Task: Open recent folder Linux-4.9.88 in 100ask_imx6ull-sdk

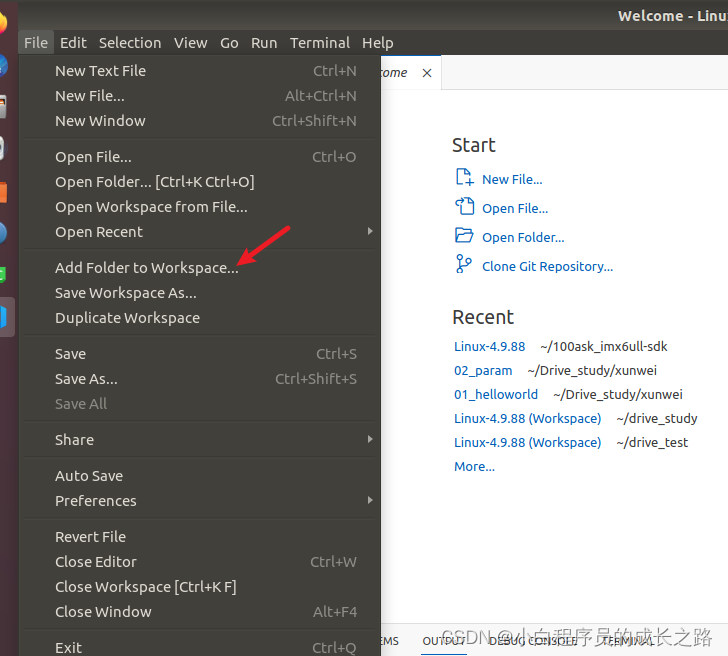Action: [x=489, y=347]
